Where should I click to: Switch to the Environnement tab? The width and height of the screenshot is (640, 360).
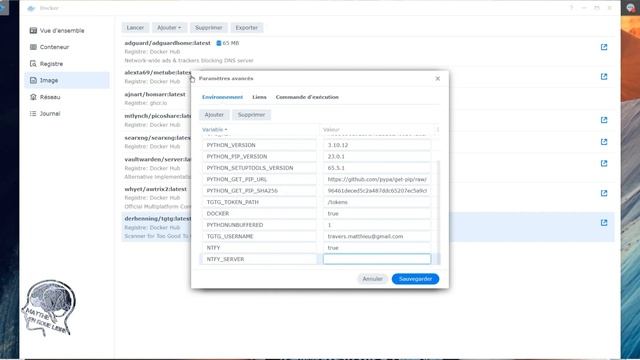pyautogui.click(x=222, y=97)
